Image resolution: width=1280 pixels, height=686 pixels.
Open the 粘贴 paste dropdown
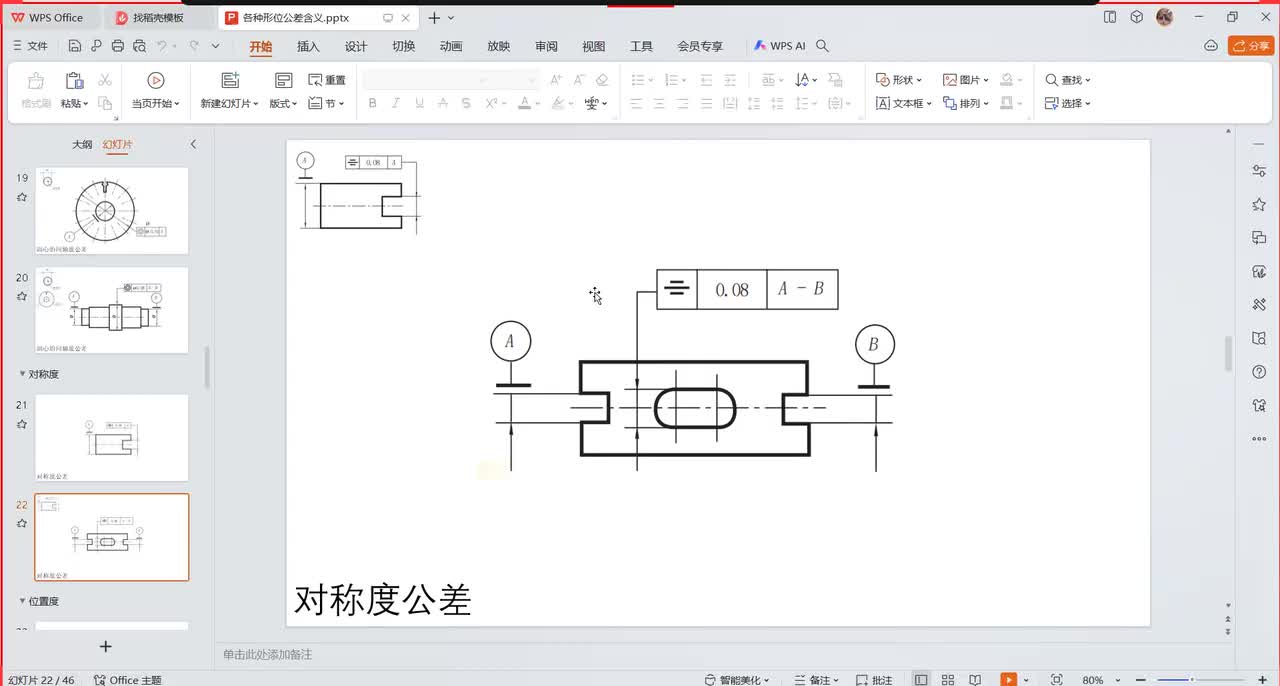pyautogui.click(x=75, y=103)
